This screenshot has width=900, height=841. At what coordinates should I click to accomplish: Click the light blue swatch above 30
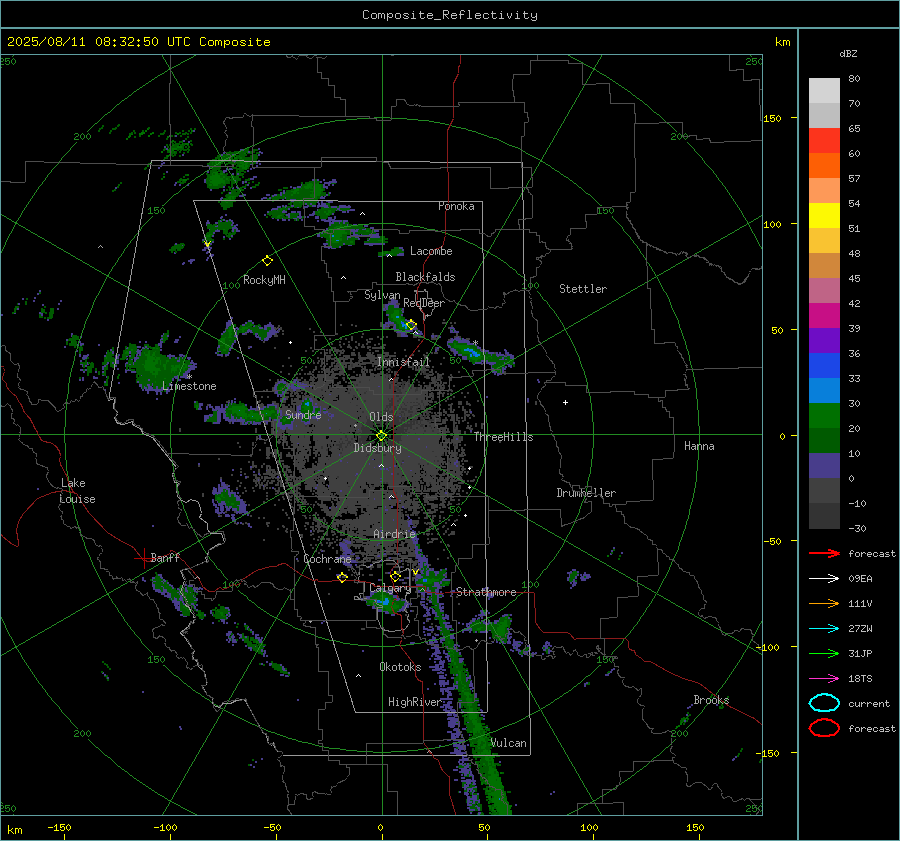pos(824,391)
